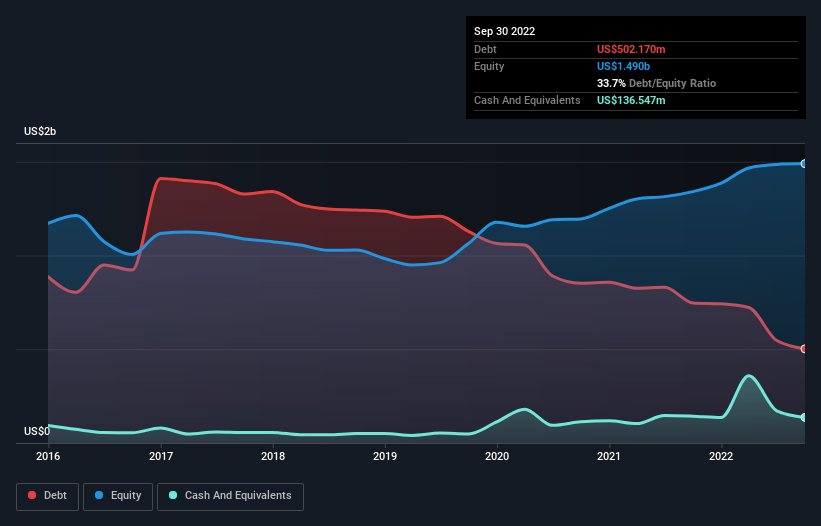Toggle the Debt series legend button
Viewport: 821px width, 526px height.
tap(48, 496)
